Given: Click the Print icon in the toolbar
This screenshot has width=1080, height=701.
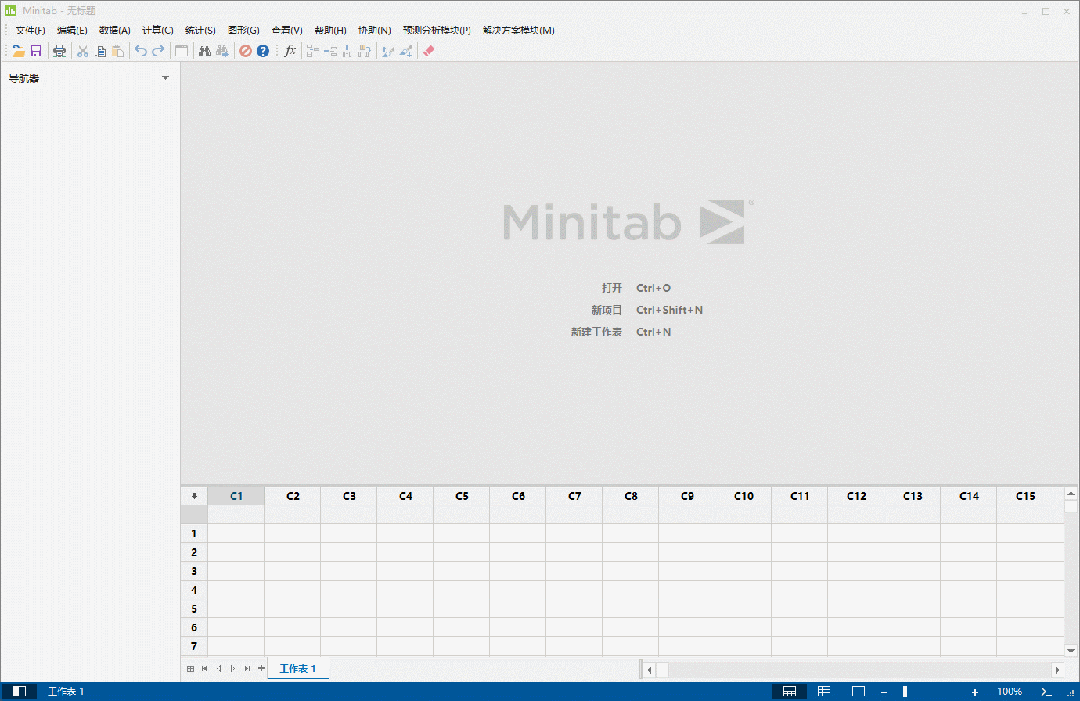Looking at the screenshot, I should click(x=60, y=51).
